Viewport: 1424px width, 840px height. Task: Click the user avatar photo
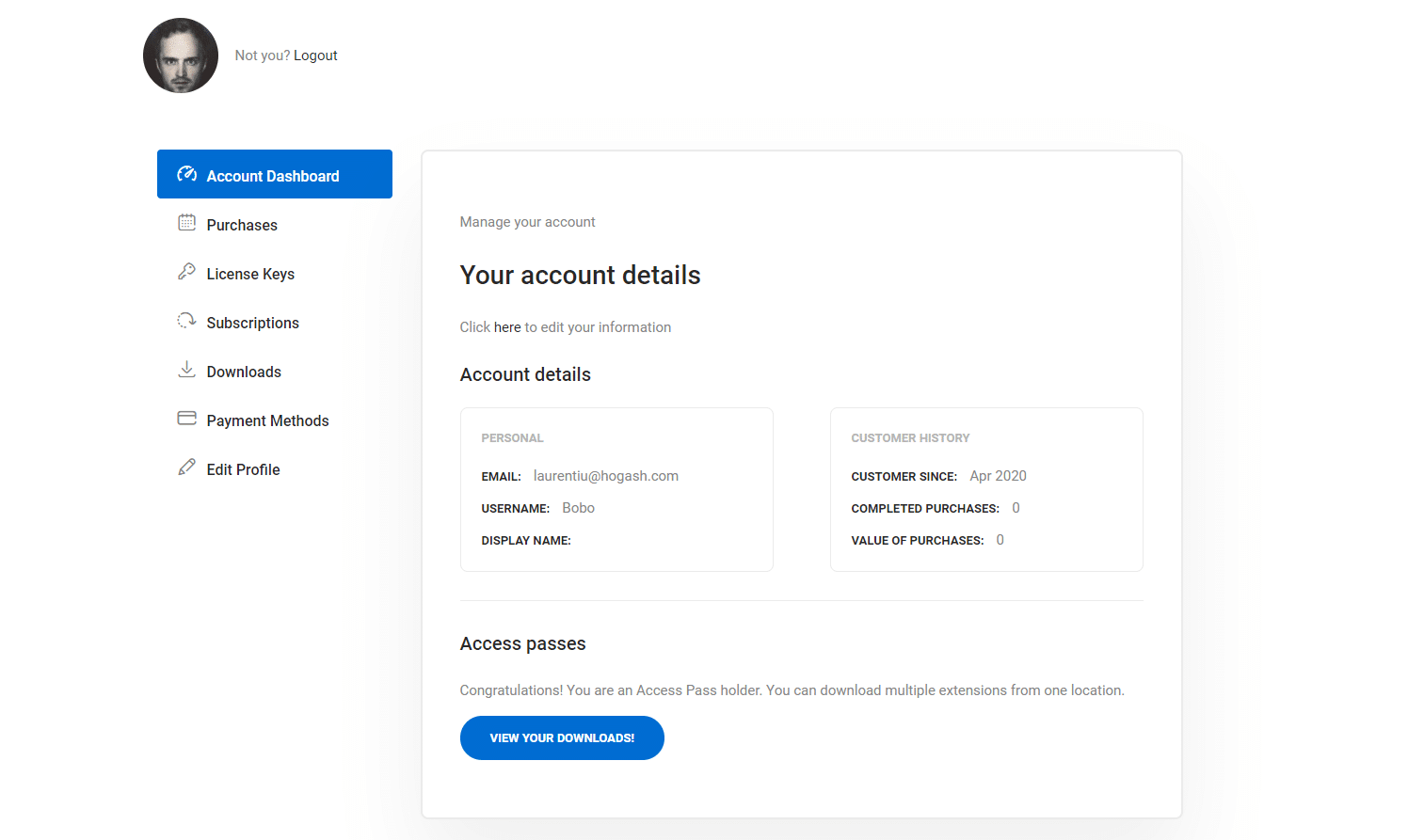(x=181, y=55)
